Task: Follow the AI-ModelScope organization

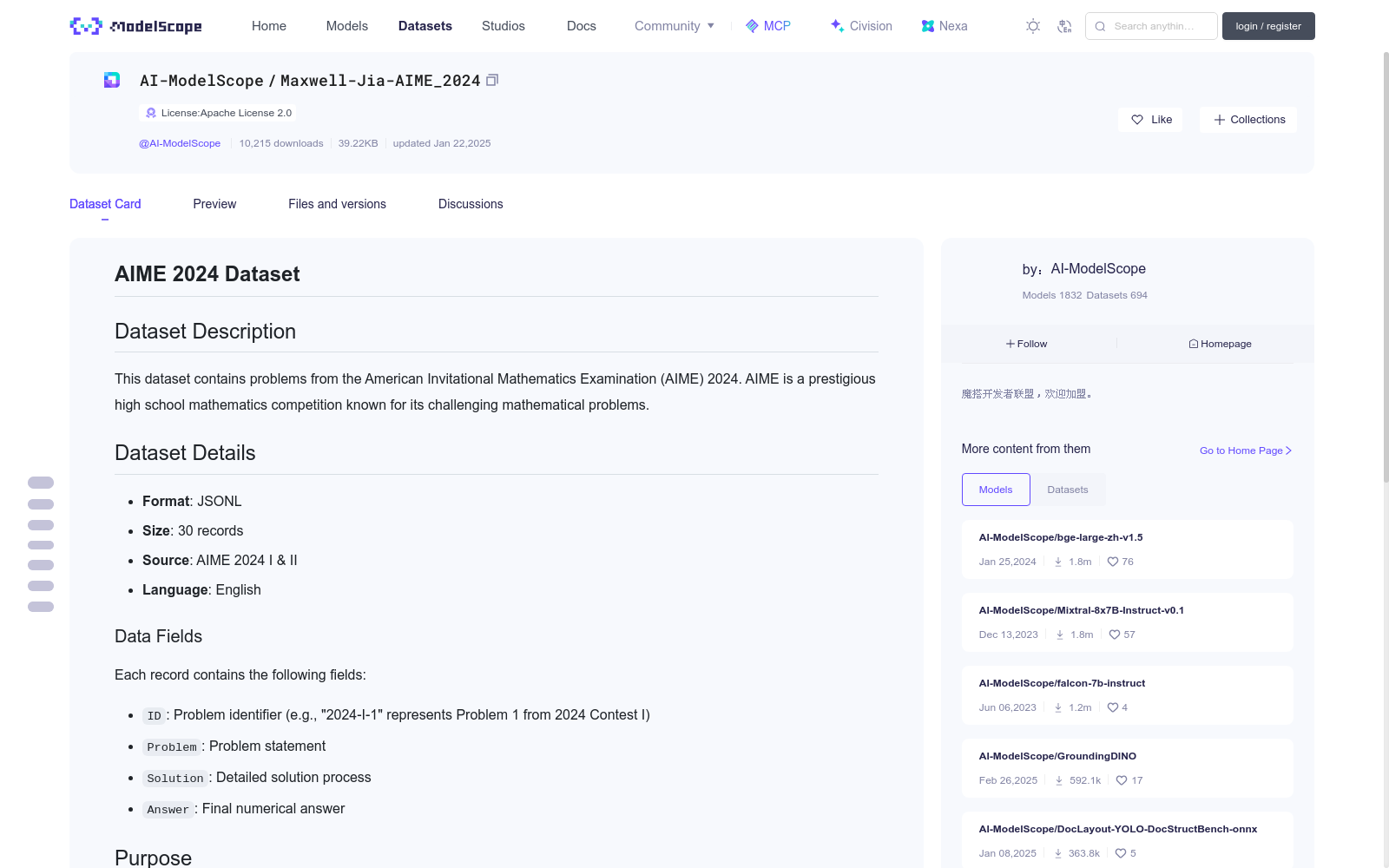Action: pyautogui.click(x=1027, y=344)
